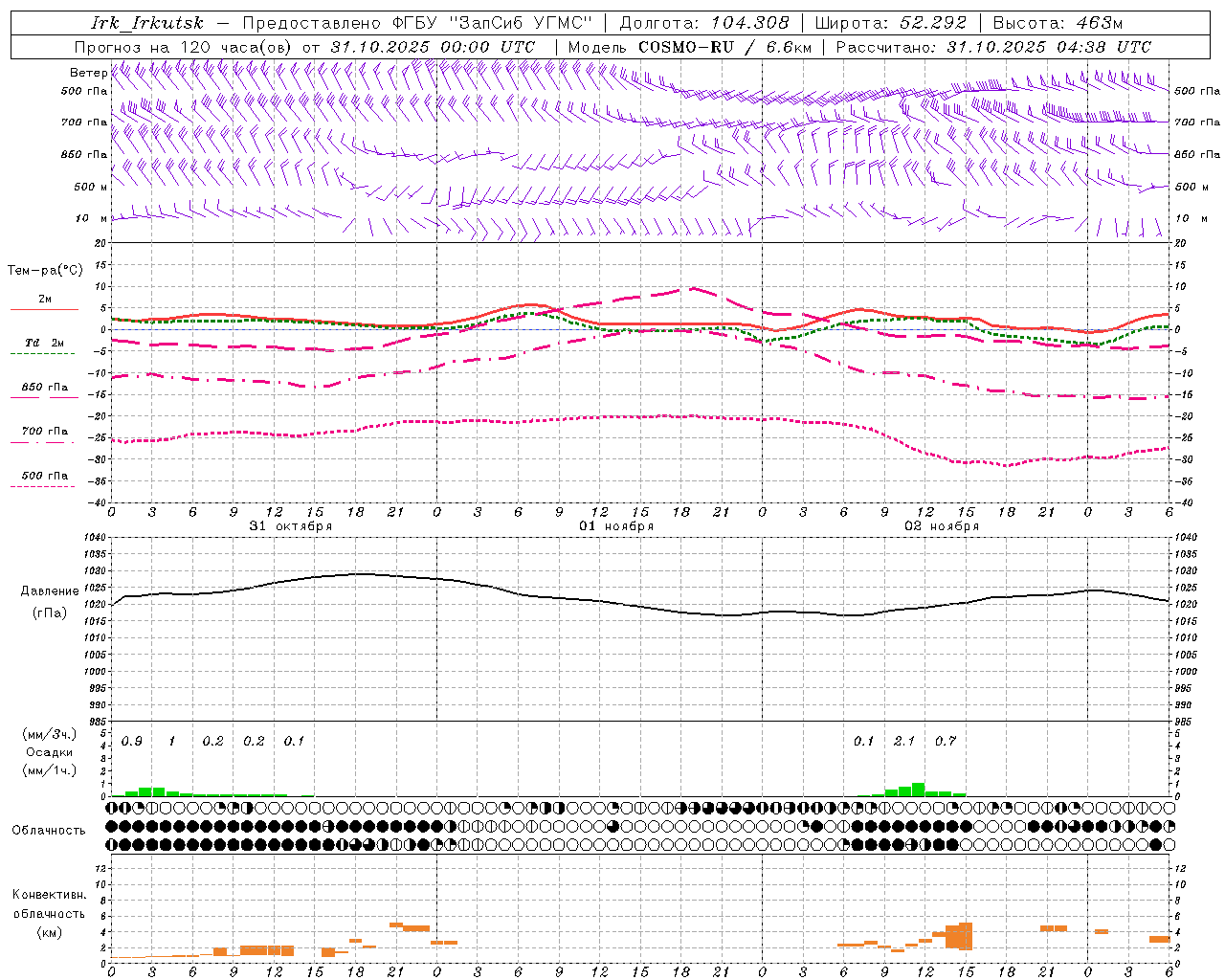Click the Irk_Irkutsk station title
Image resolution: width=1225 pixels, height=980 pixels.
coord(147,23)
